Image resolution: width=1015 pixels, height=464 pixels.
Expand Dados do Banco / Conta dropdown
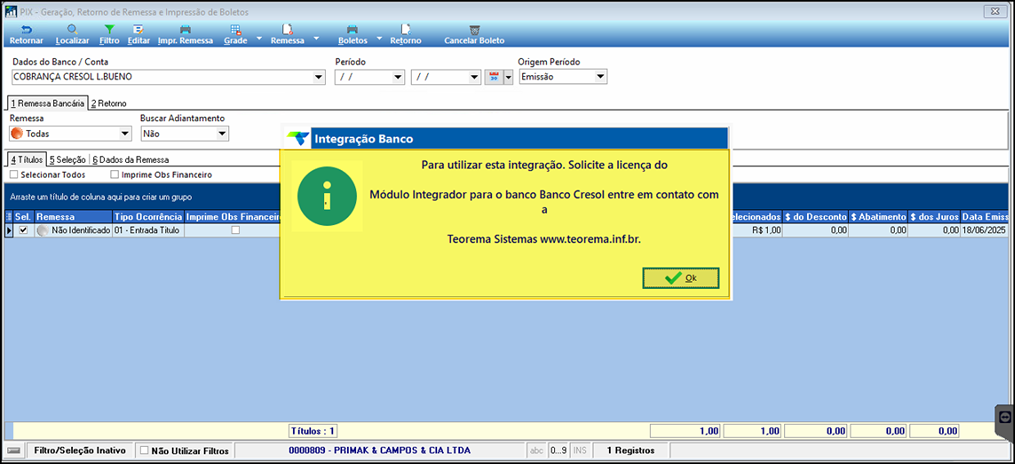pos(318,78)
